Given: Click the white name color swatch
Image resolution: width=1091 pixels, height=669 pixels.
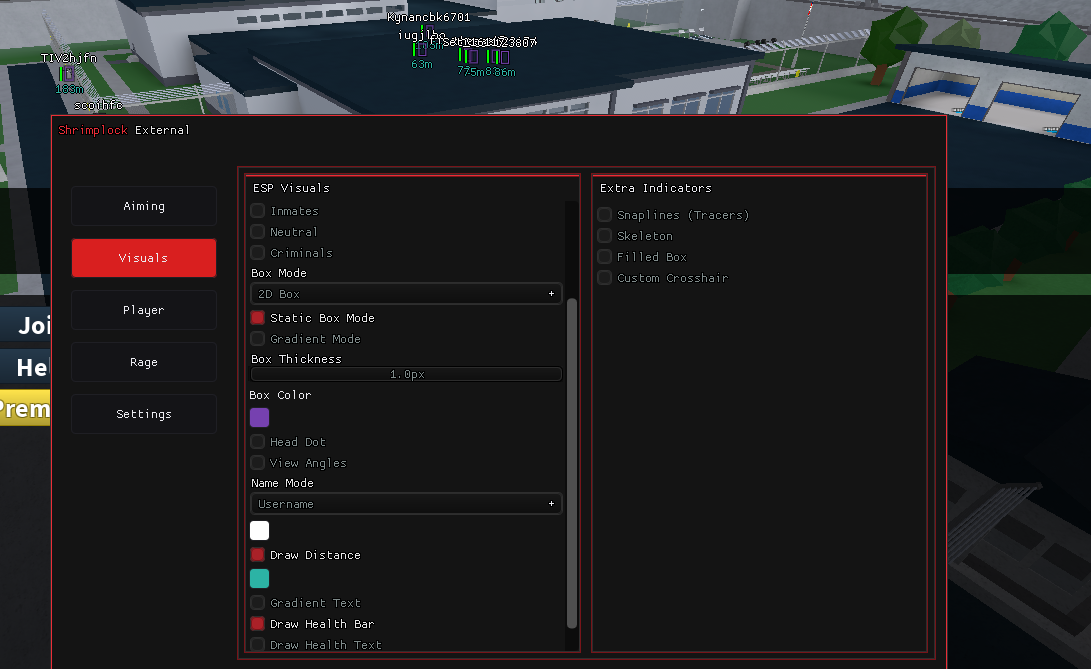Looking at the screenshot, I should (x=260, y=530).
